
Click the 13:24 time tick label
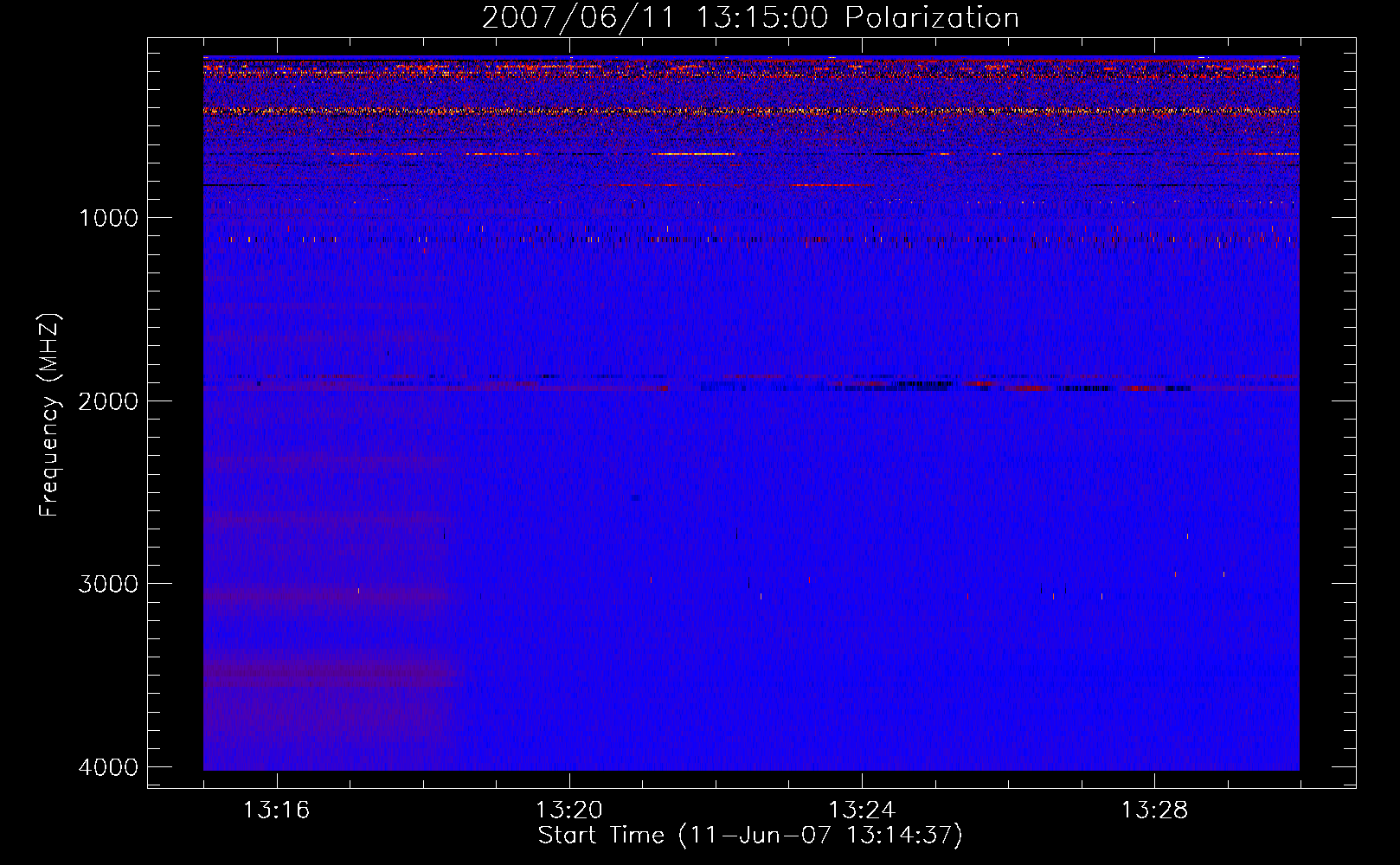(862, 811)
